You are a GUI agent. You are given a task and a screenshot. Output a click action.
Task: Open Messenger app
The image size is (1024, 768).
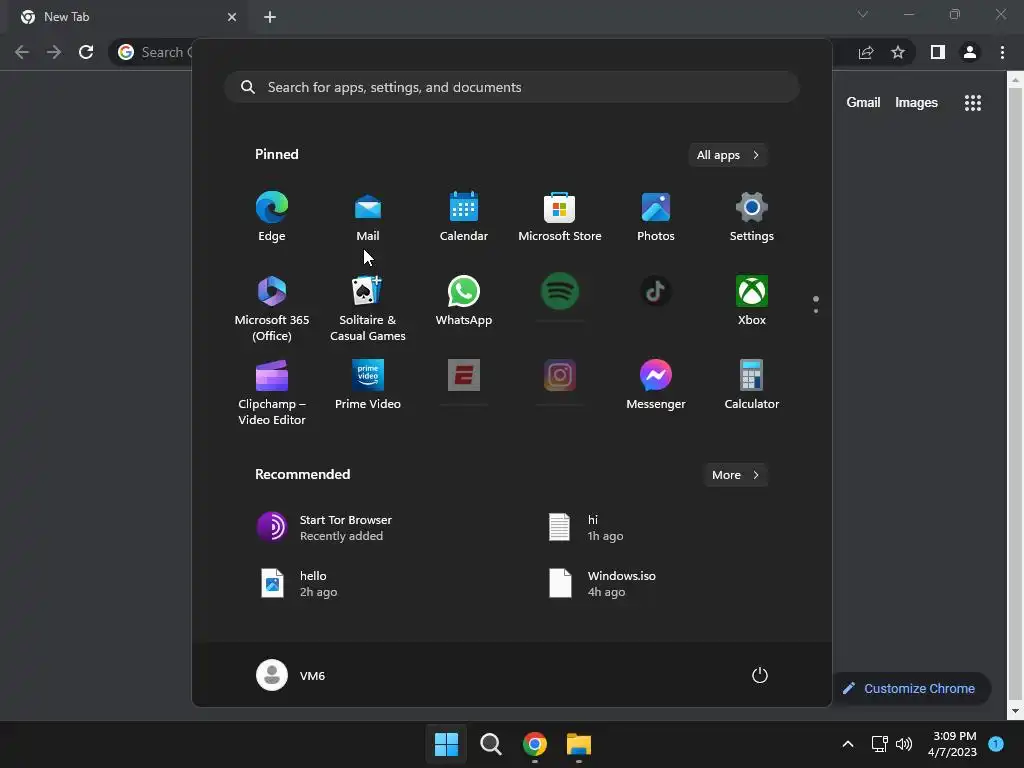tap(656, 385)
